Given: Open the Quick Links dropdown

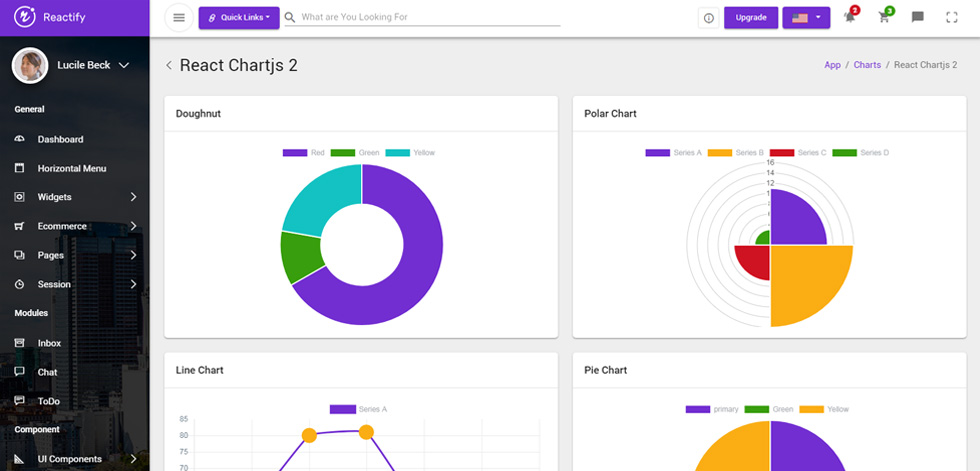Looking at the screenshot, I should tap(239, 17).
